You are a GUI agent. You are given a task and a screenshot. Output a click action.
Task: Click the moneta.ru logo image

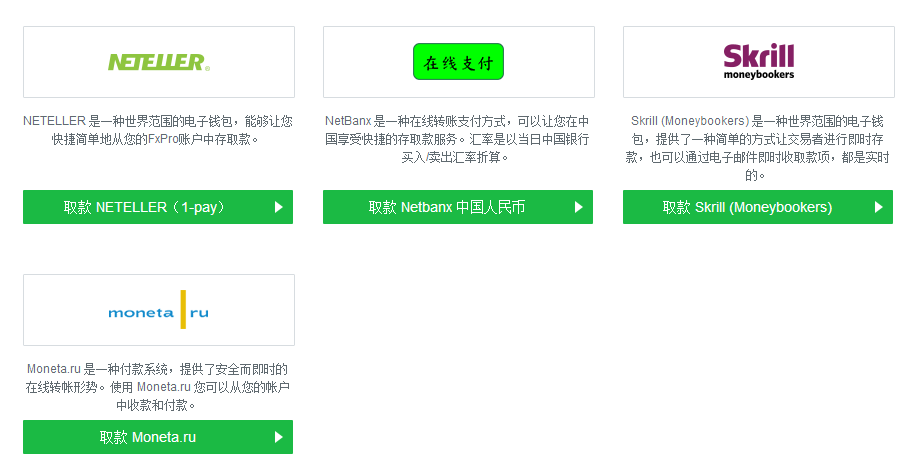(x=158, y=310)
